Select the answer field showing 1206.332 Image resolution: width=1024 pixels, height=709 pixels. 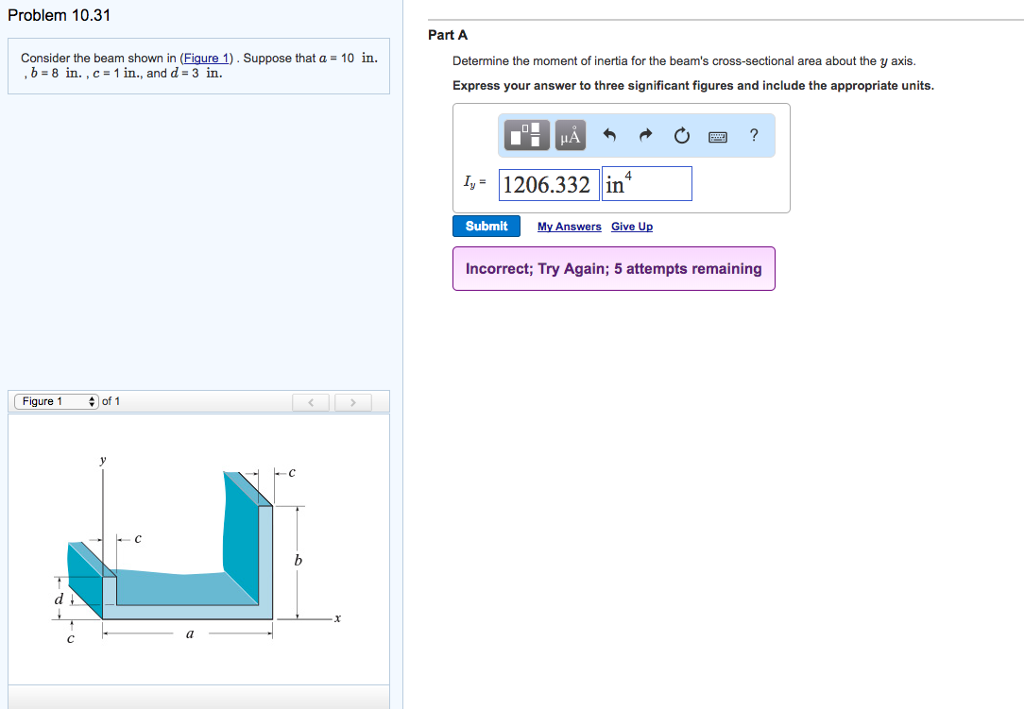coord(548,183)
